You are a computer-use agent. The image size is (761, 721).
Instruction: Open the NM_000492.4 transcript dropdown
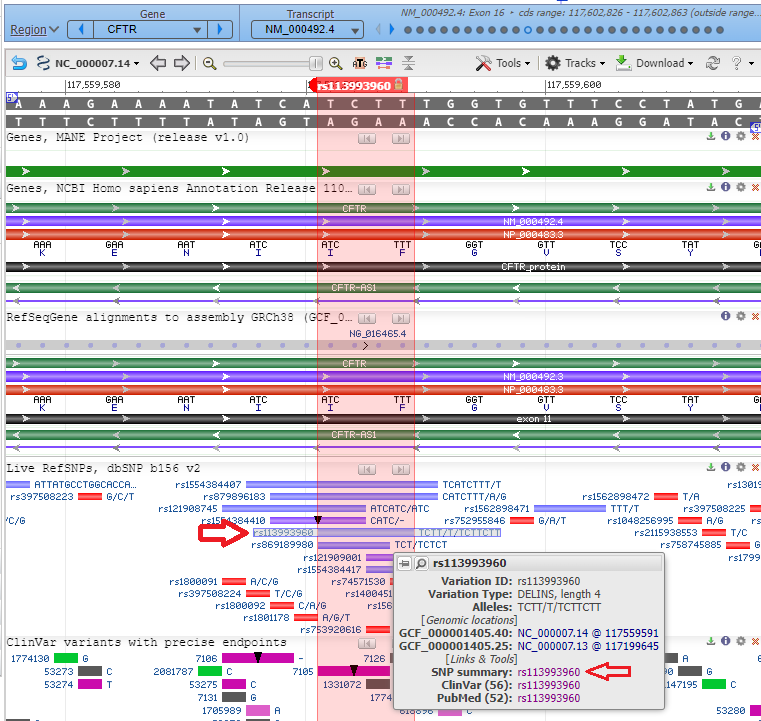coord(307,30)
